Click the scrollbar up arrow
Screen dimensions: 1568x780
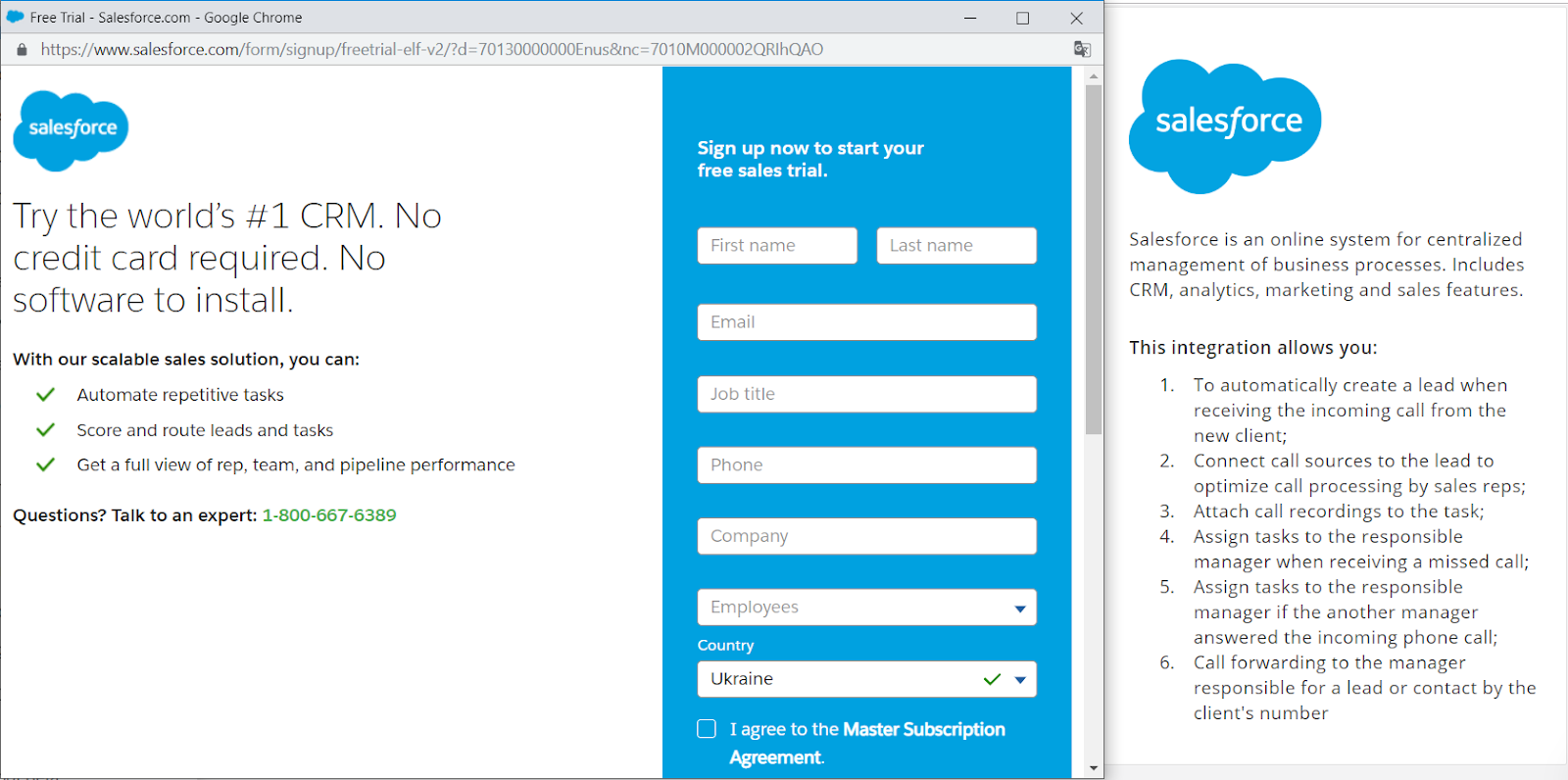coord(1094,75)
